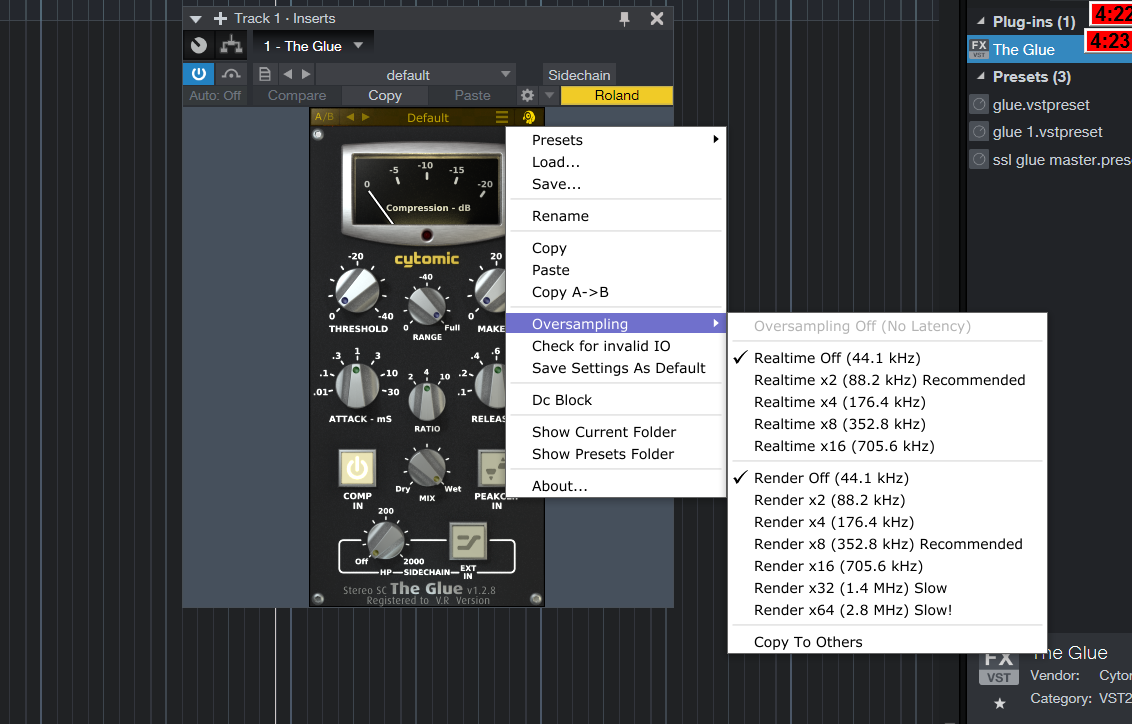Select Realtime Off (44.1 kHz) option
Image resolution: width=1132 pixels, height=724 pixels.
point(887,358)
